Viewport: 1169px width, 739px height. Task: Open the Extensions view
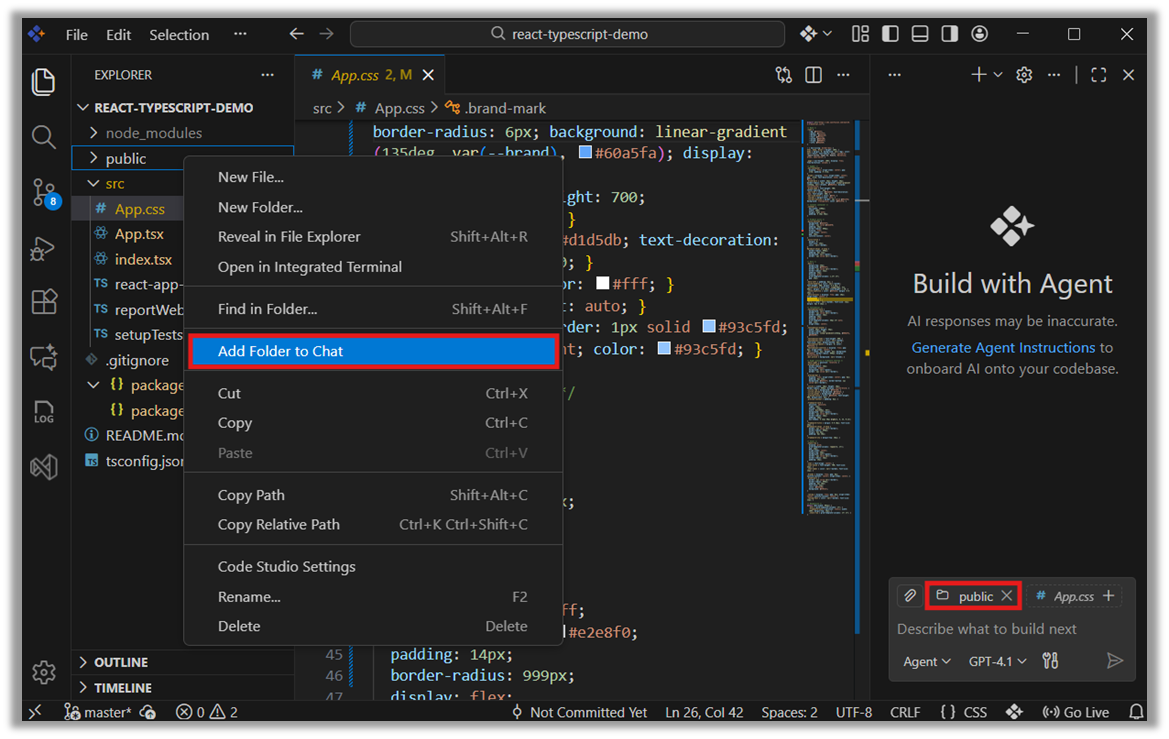click(x=43, y=301)
